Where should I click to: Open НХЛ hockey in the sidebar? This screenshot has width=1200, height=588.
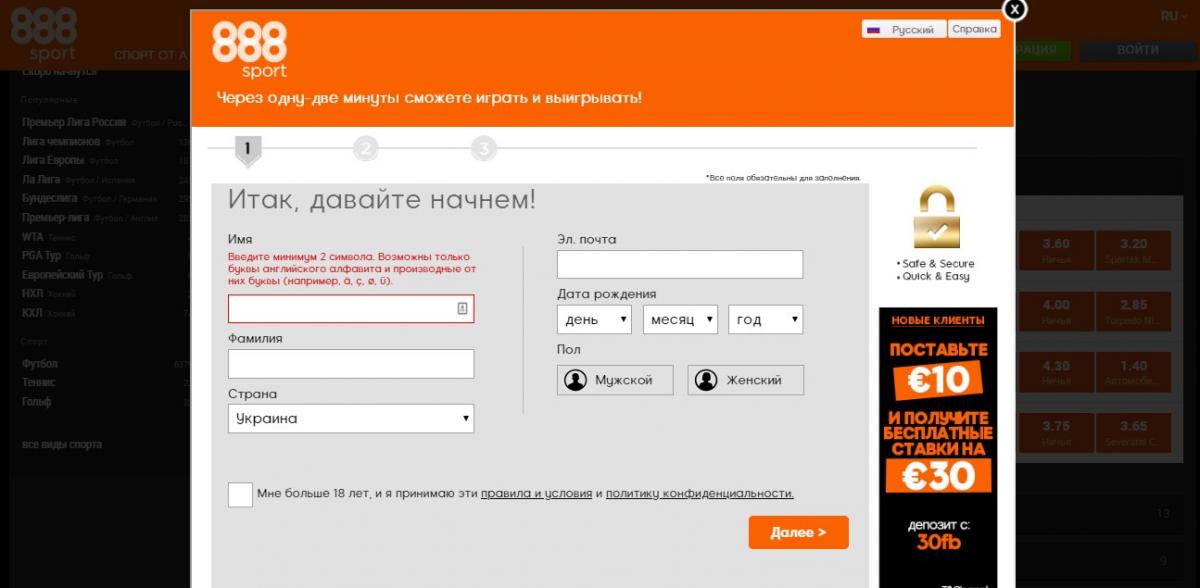click(32, 294)
